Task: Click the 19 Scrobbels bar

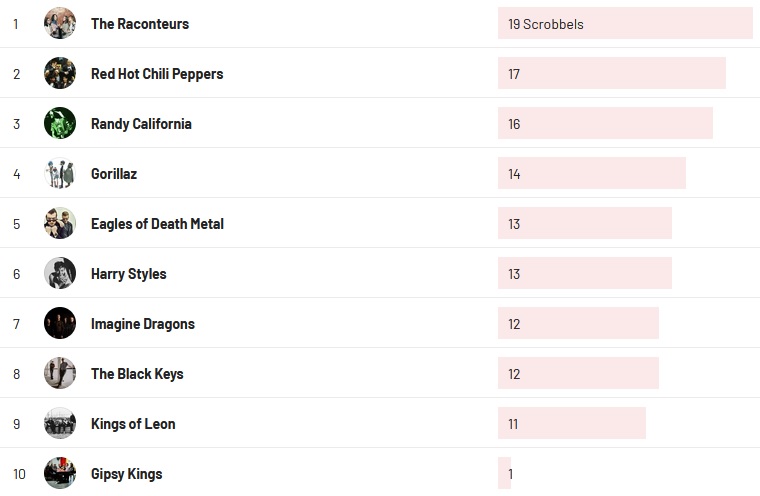Action: 625,23
